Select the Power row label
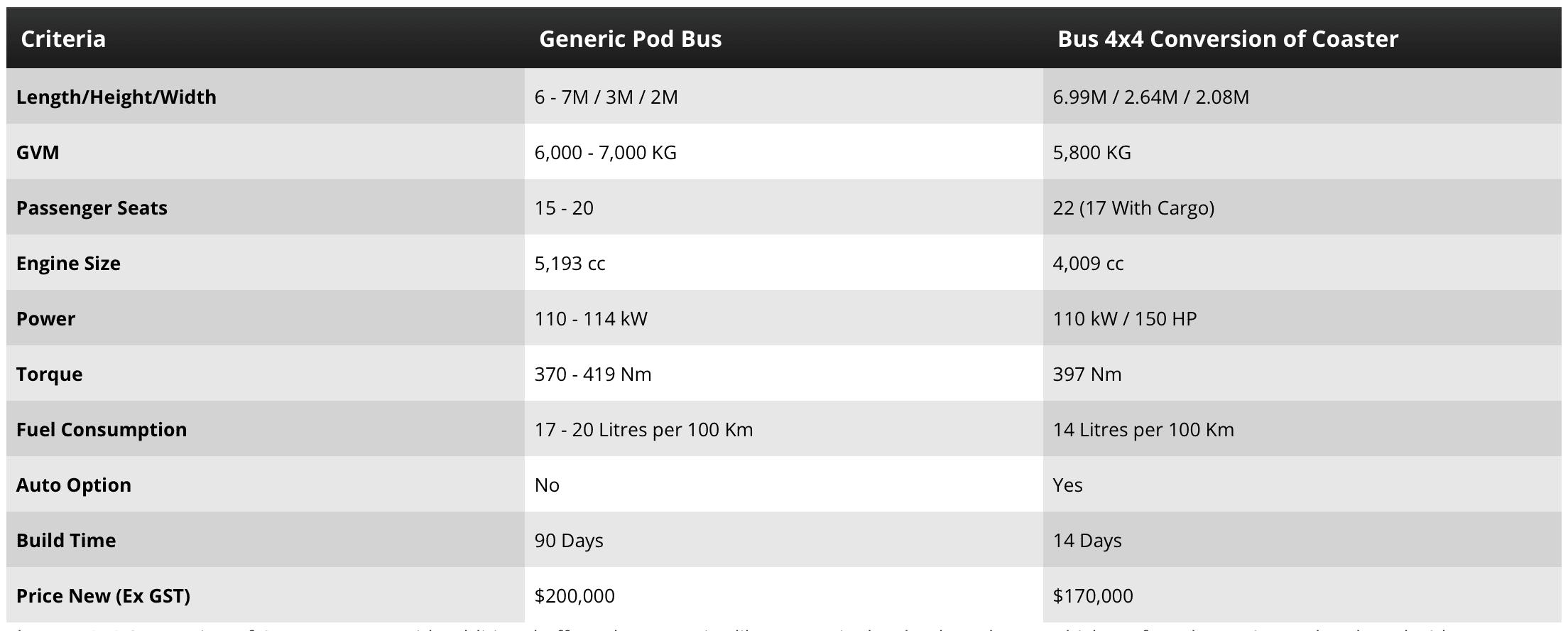1568x631 pixels. coord(45,318)
